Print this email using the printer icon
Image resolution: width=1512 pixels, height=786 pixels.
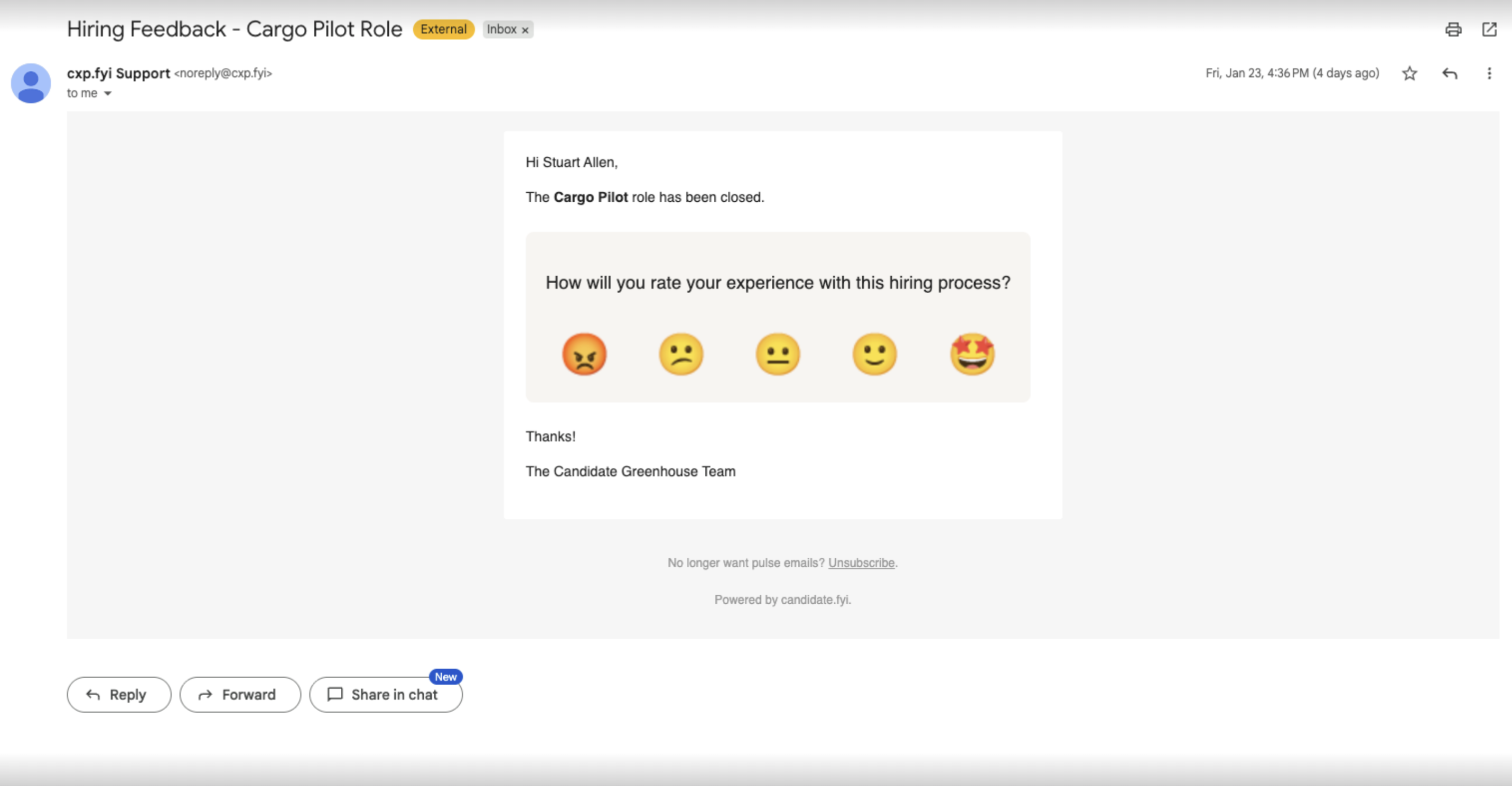click(x=1453, y=30)
